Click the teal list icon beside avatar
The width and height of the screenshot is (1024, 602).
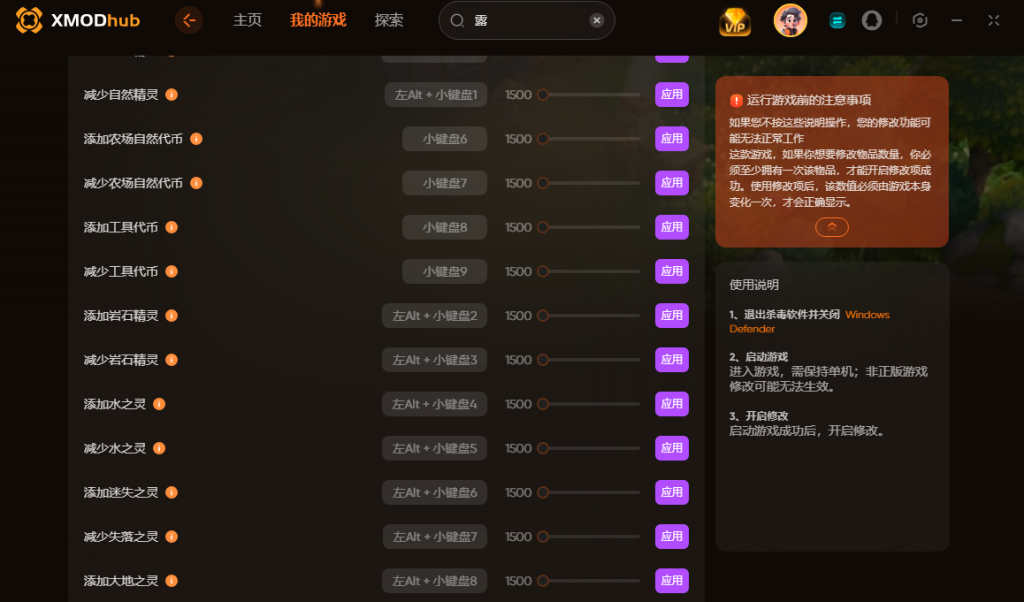tap(837, 21)
